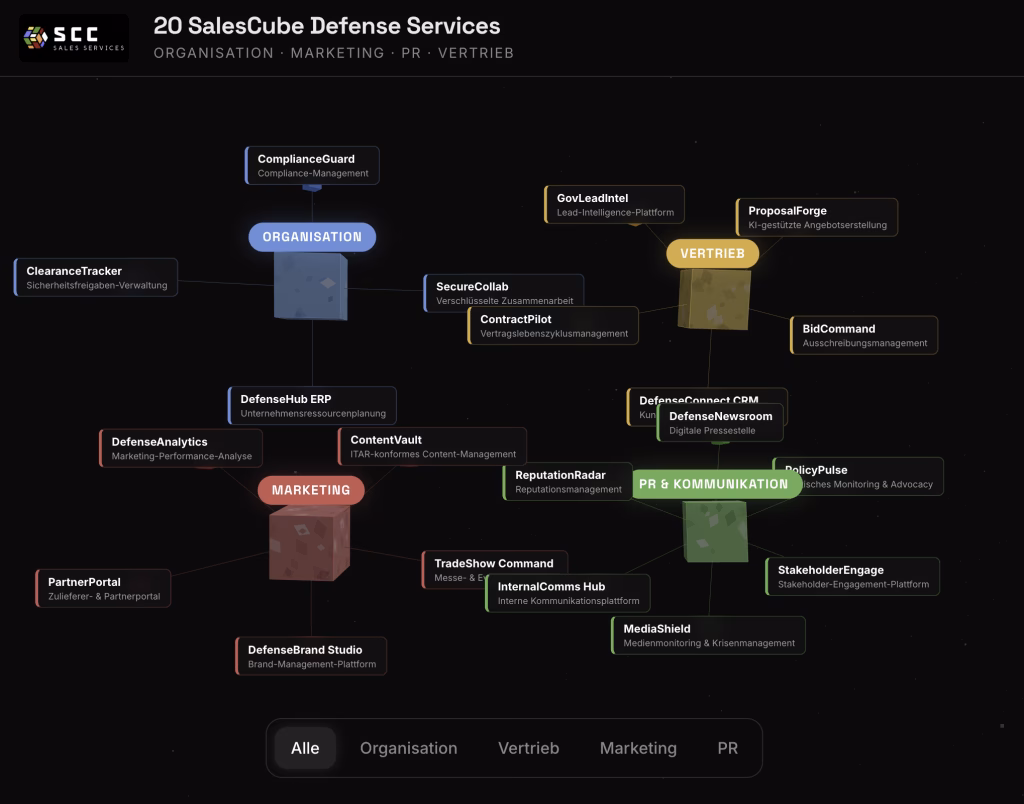
Task: Select the ProposalForge service card
Action: coord(817,217)
